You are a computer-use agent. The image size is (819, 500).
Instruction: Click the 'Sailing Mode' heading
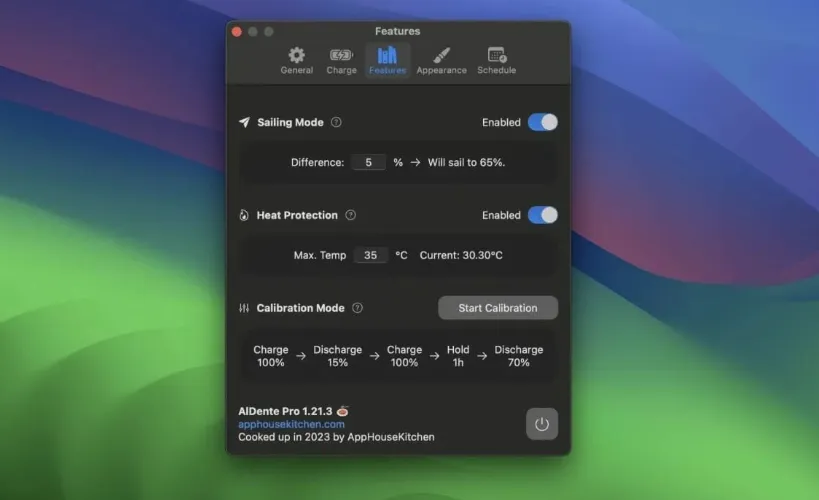point(290,122)
